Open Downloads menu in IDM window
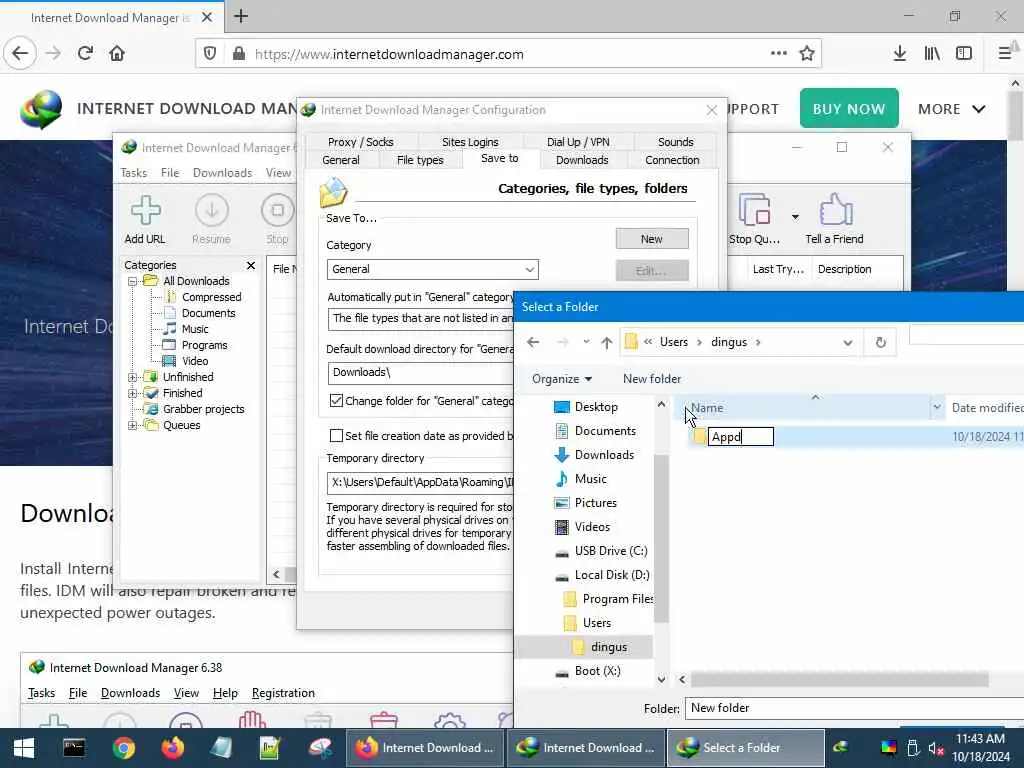 point(222,172)
